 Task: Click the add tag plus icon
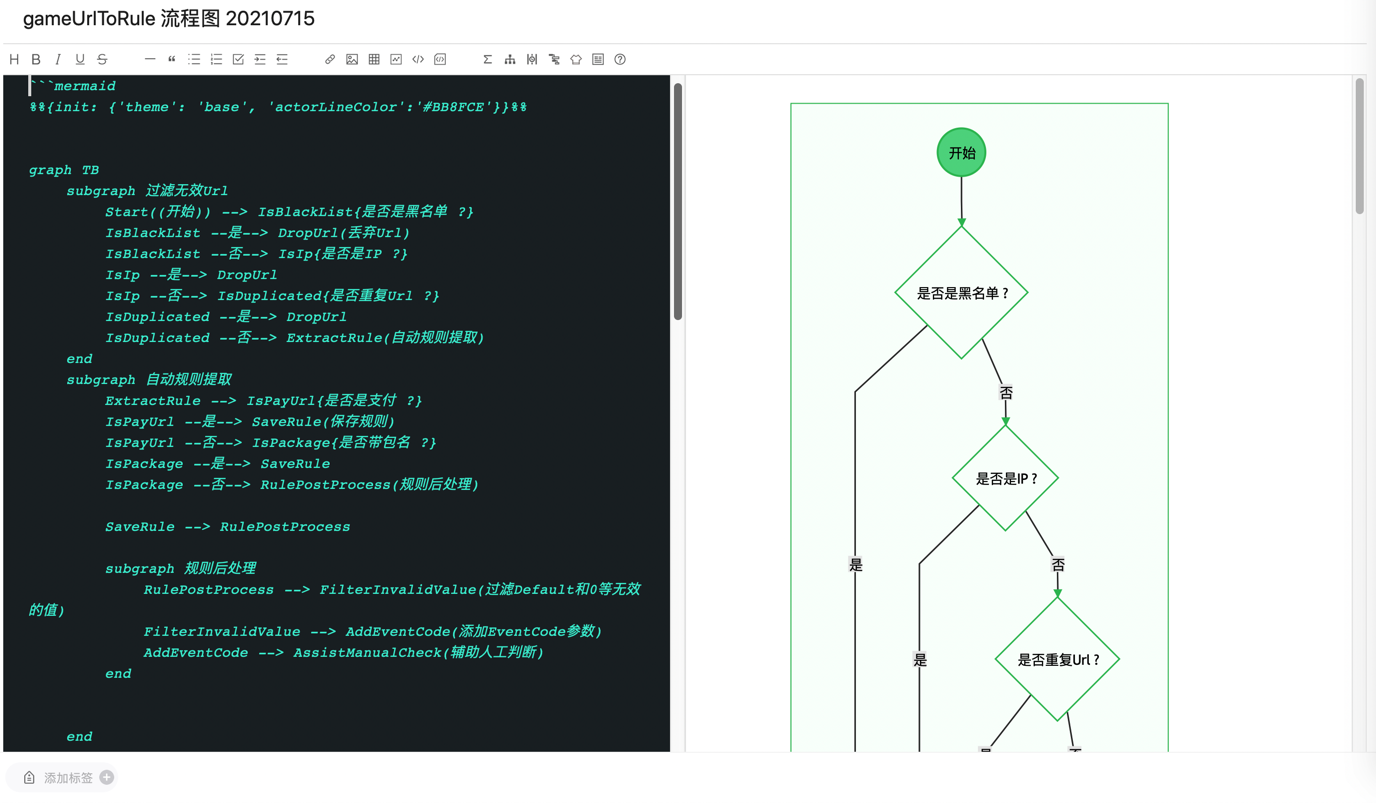[x=107, y=777]
